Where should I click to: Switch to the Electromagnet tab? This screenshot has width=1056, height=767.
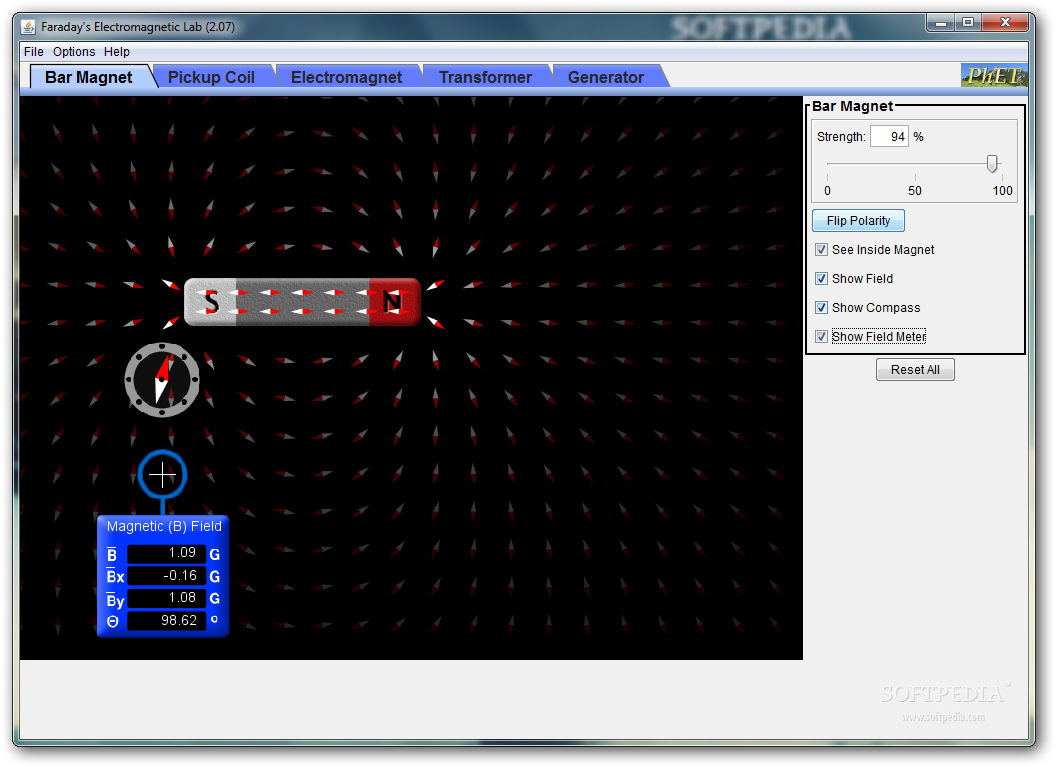(346, 77)
